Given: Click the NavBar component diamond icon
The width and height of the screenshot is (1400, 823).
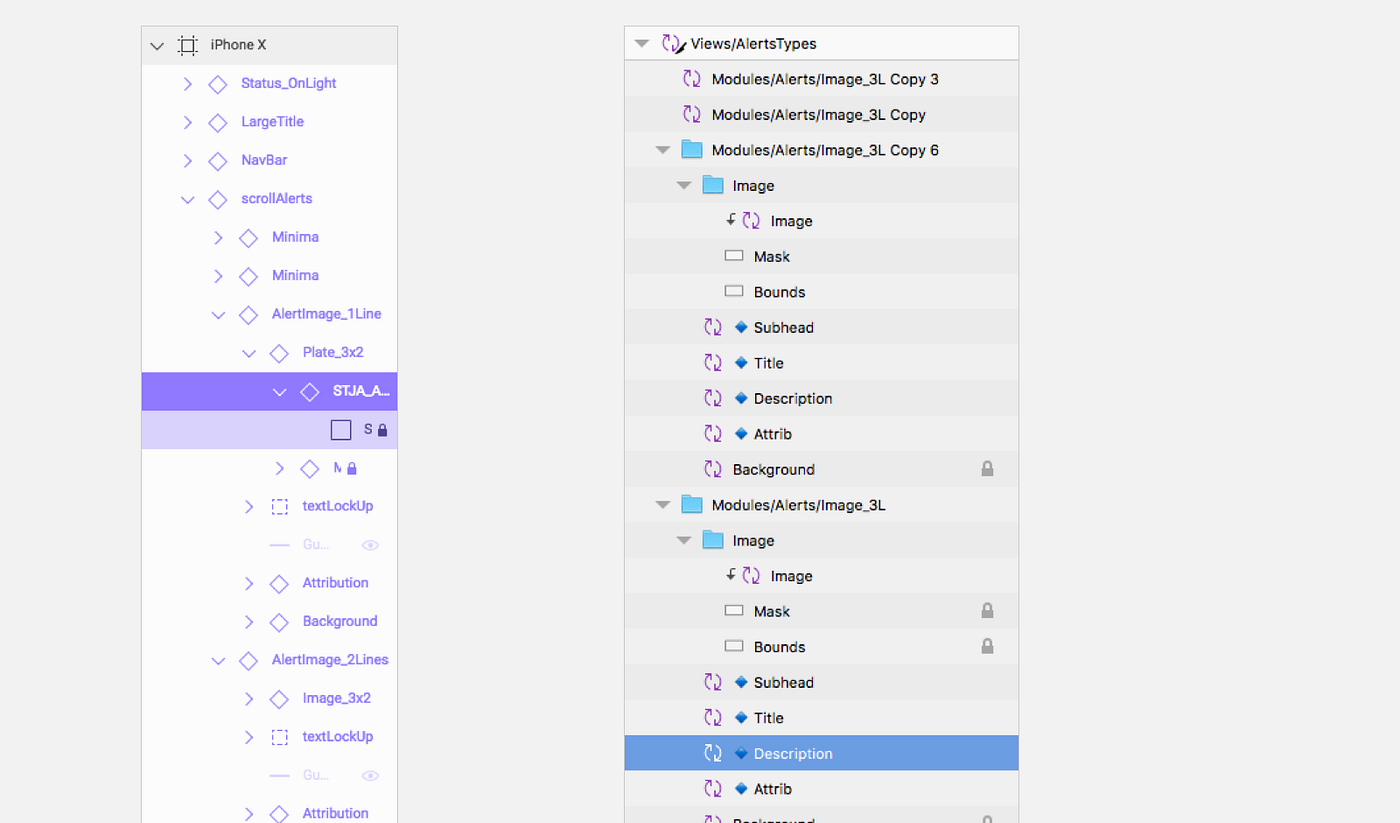Looking at the screenshot, I should 217,161.
